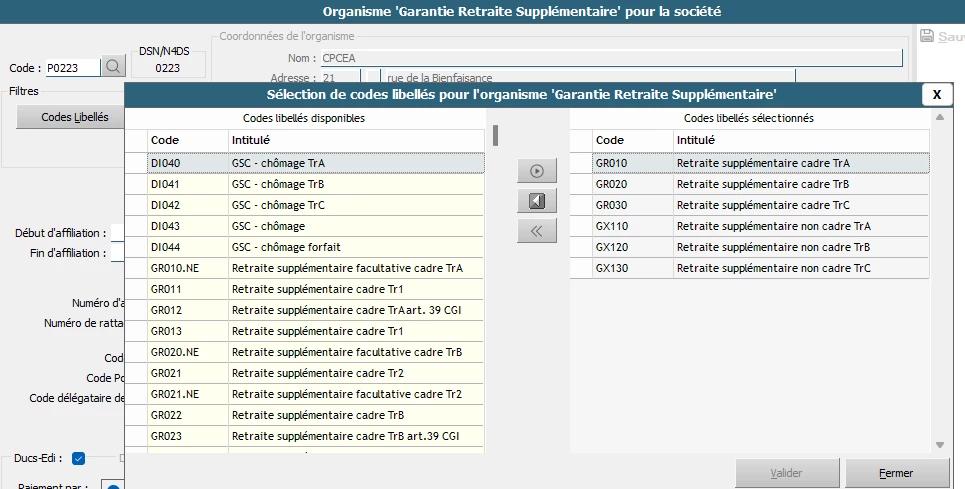Click the available codes list scrollbar thumb
This screenshot has height=489, width=965.
pyautogui.click(x=495, y=135)
